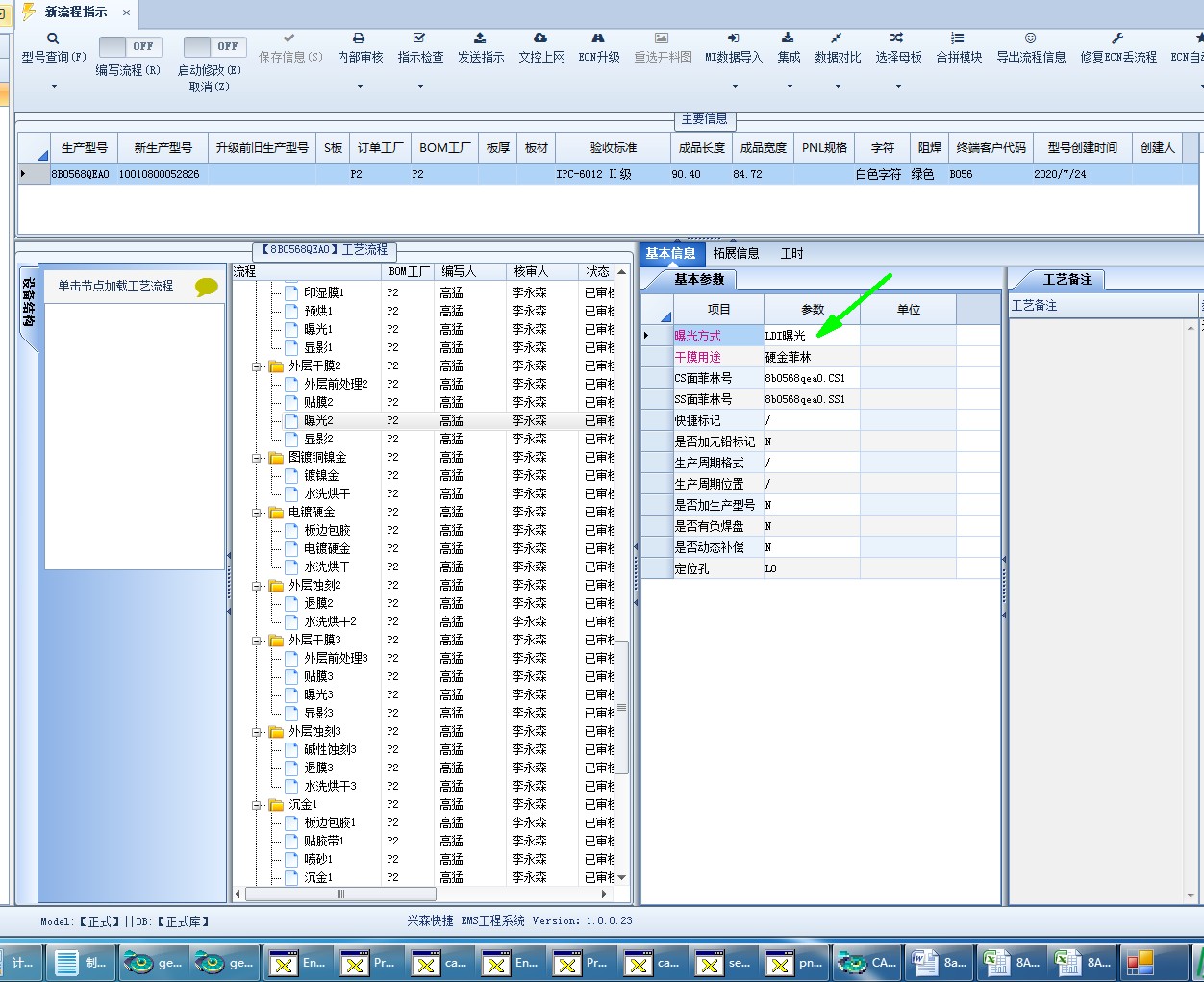Open the dropdown arrow under 集成
The image size is (1204, 982).
[x=790, y=87]
